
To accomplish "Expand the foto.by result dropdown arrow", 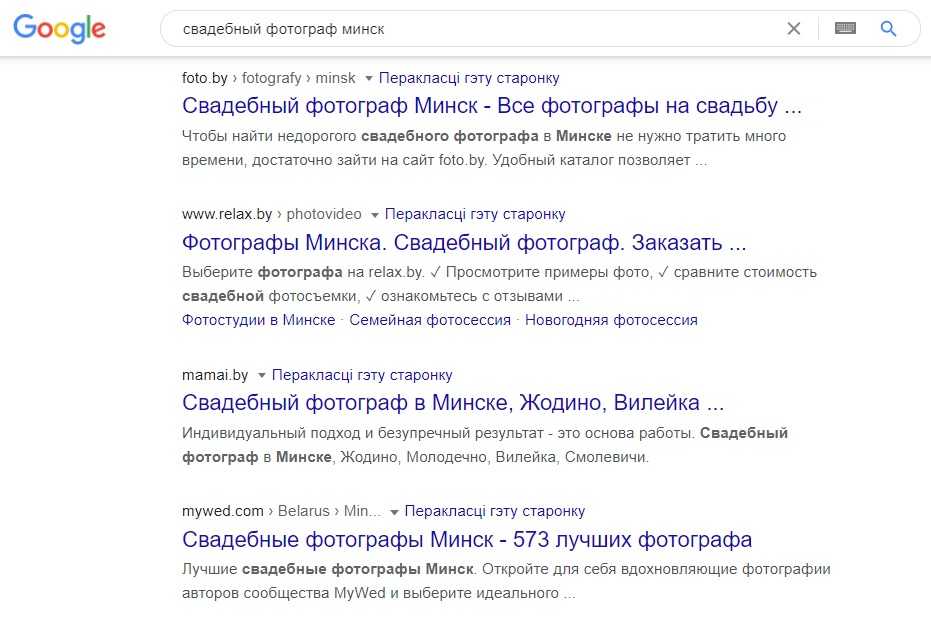I will (x=369, y=78).
